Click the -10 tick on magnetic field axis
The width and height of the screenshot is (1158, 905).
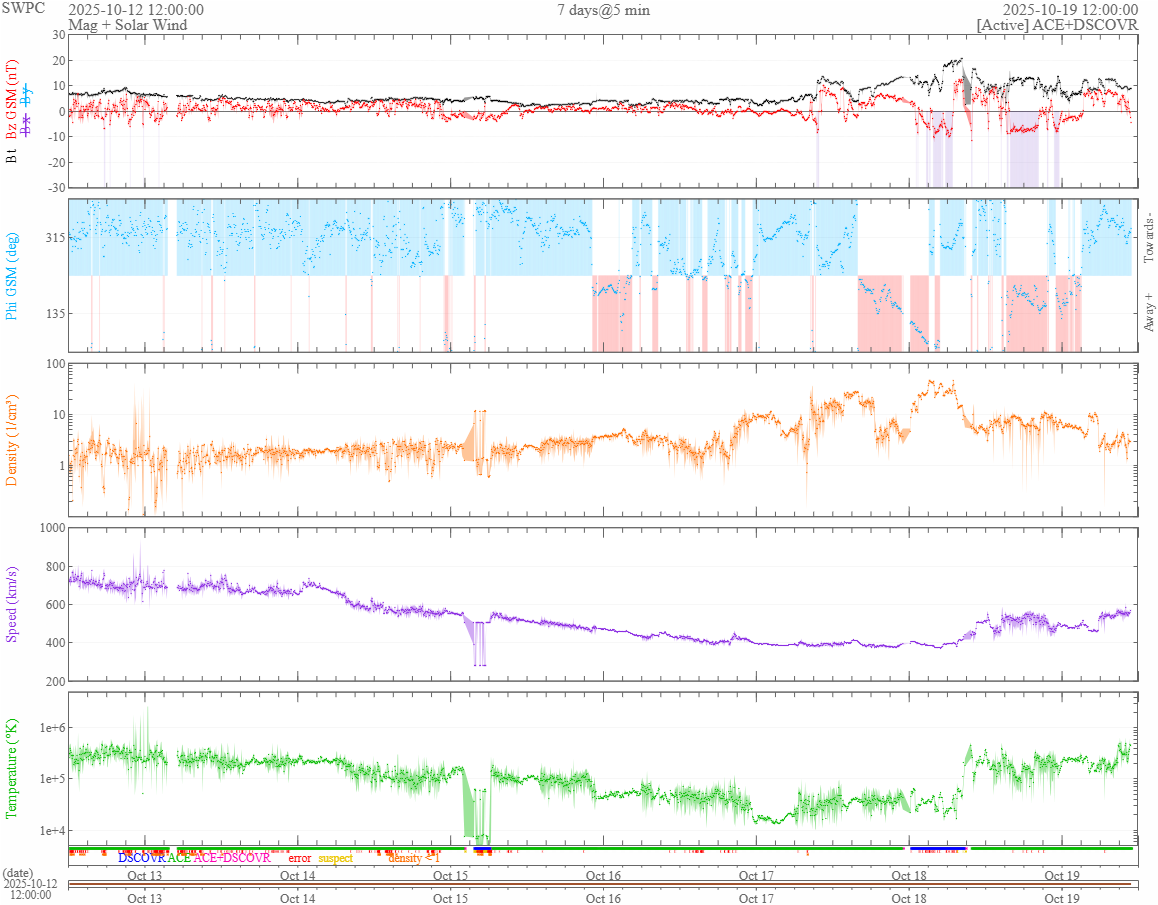tap(57, 137)
